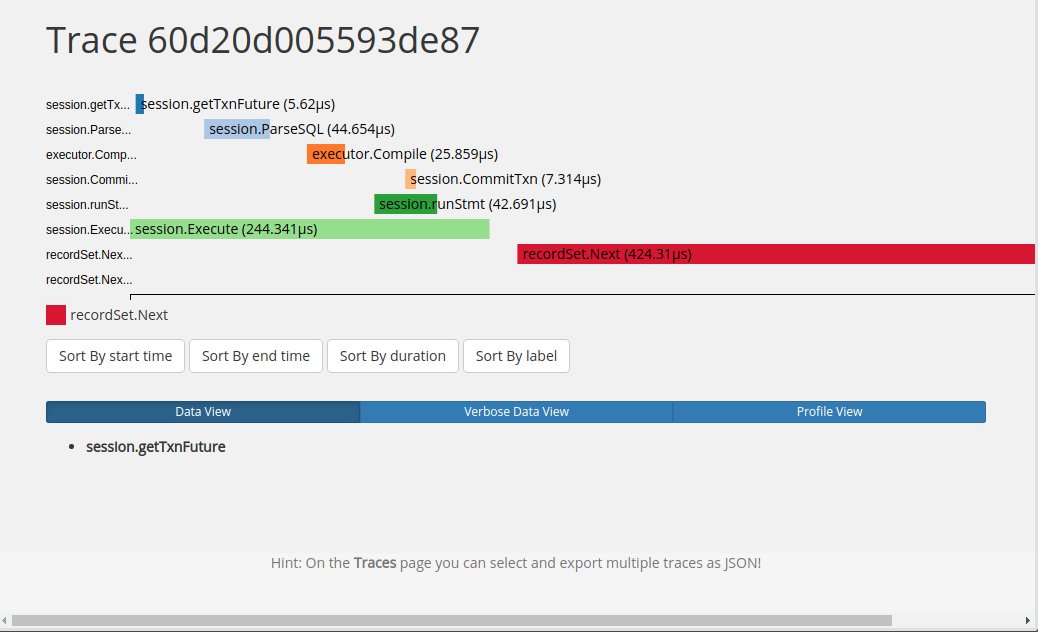The image size is (1038, 632).
Task: Open the Profile View tab
Action: (829, 411)
